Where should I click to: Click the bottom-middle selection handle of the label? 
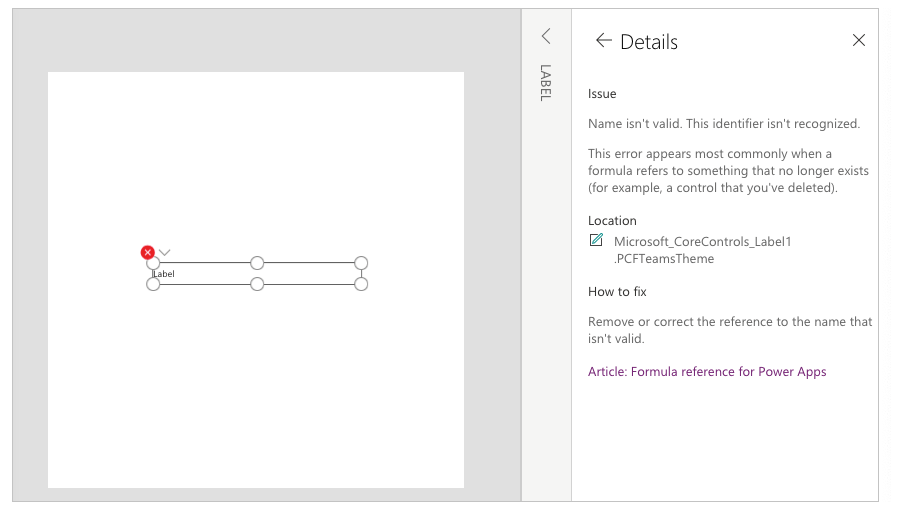click(257, 284)
